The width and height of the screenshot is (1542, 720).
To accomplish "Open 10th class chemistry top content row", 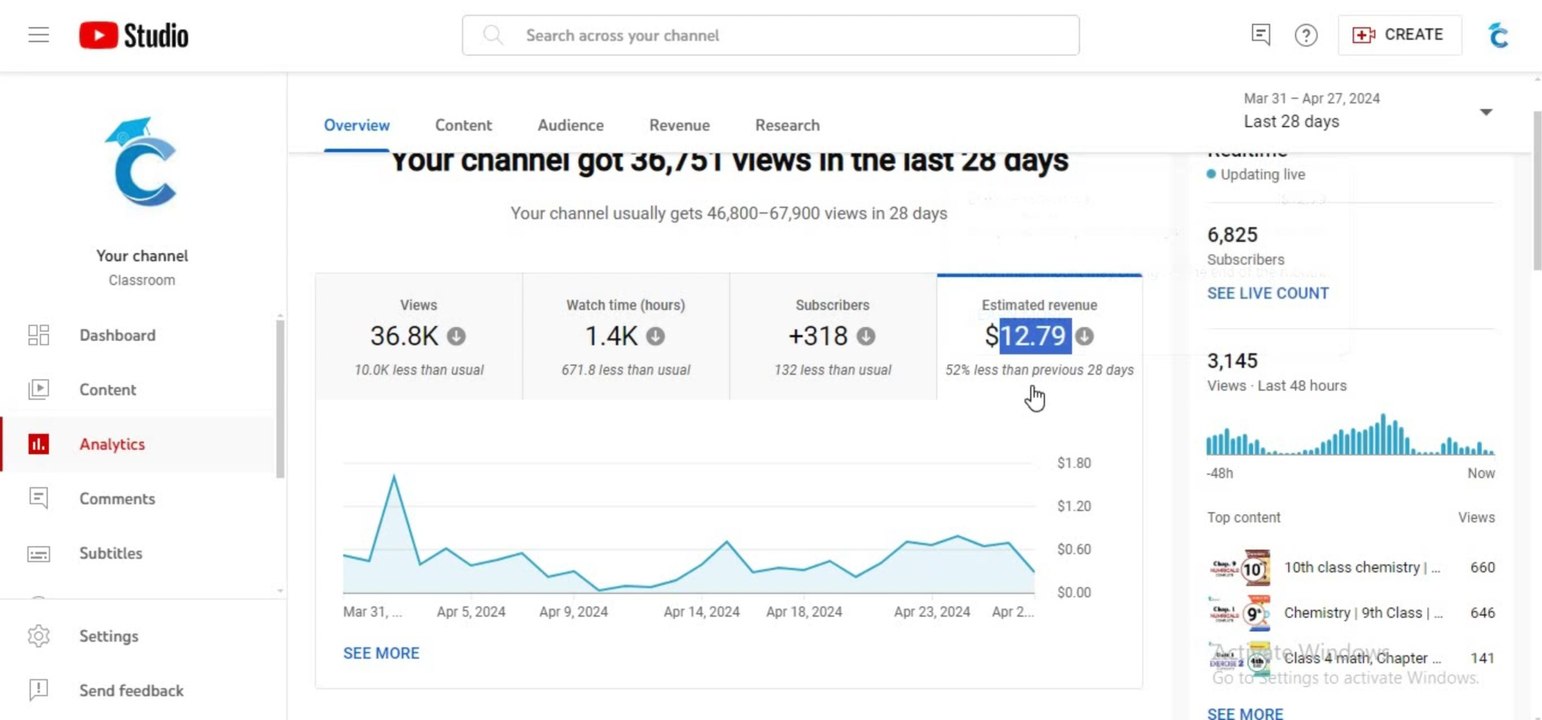I will coord(1351,567).
